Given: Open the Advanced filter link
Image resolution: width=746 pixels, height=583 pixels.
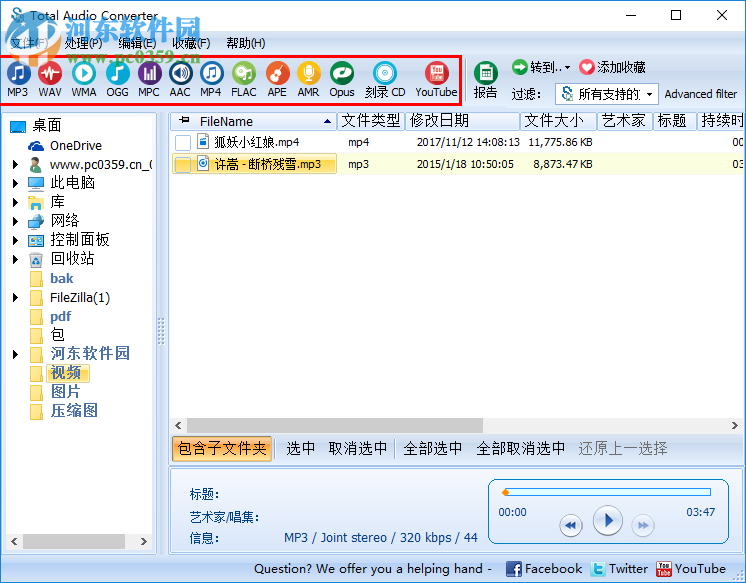Looking at the screenshot, I should tap(700, 94).
